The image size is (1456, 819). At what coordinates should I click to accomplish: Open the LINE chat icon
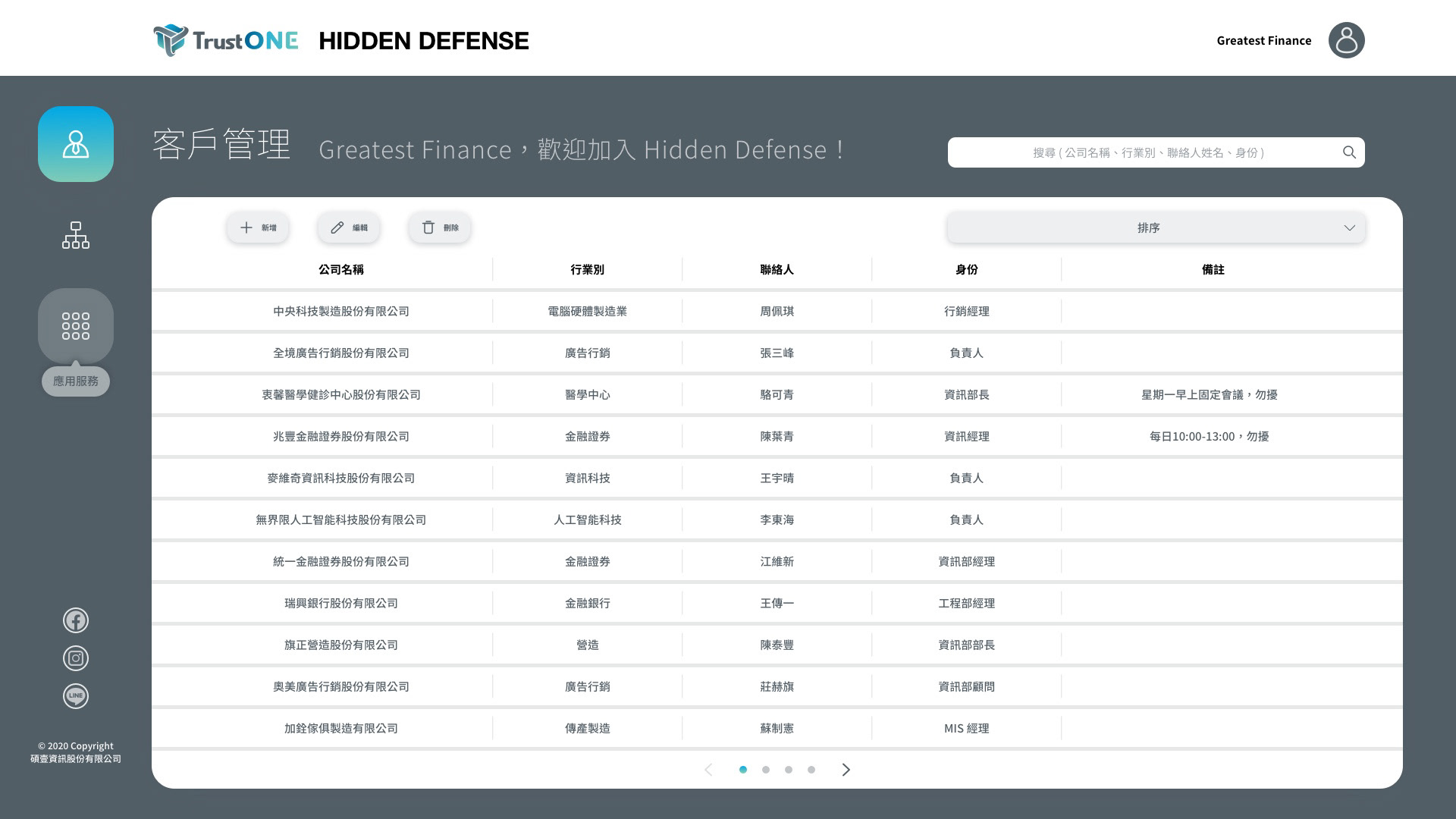coord(76,696)
